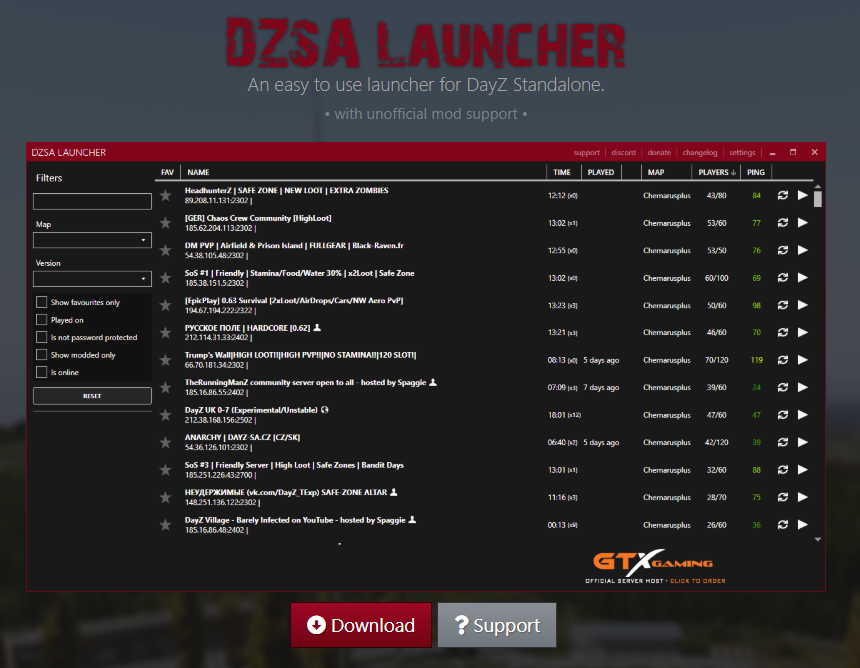This screenshot has width=860, height=668.
Task: Sort by the FAV column header
Action: (167, 172)
